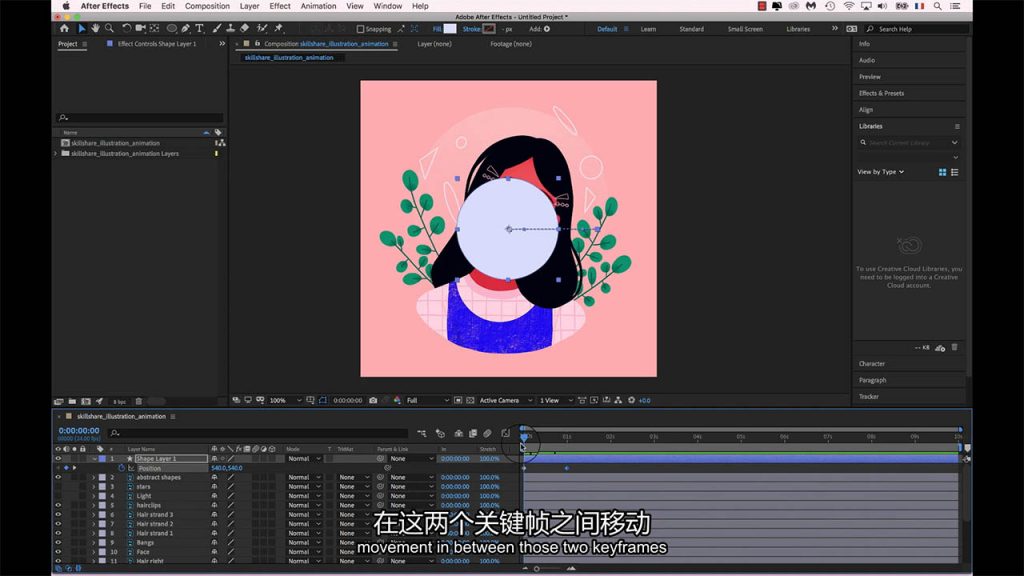1024x576 pixels.
Task: Open the Effect menu
Action: [280, 6]
